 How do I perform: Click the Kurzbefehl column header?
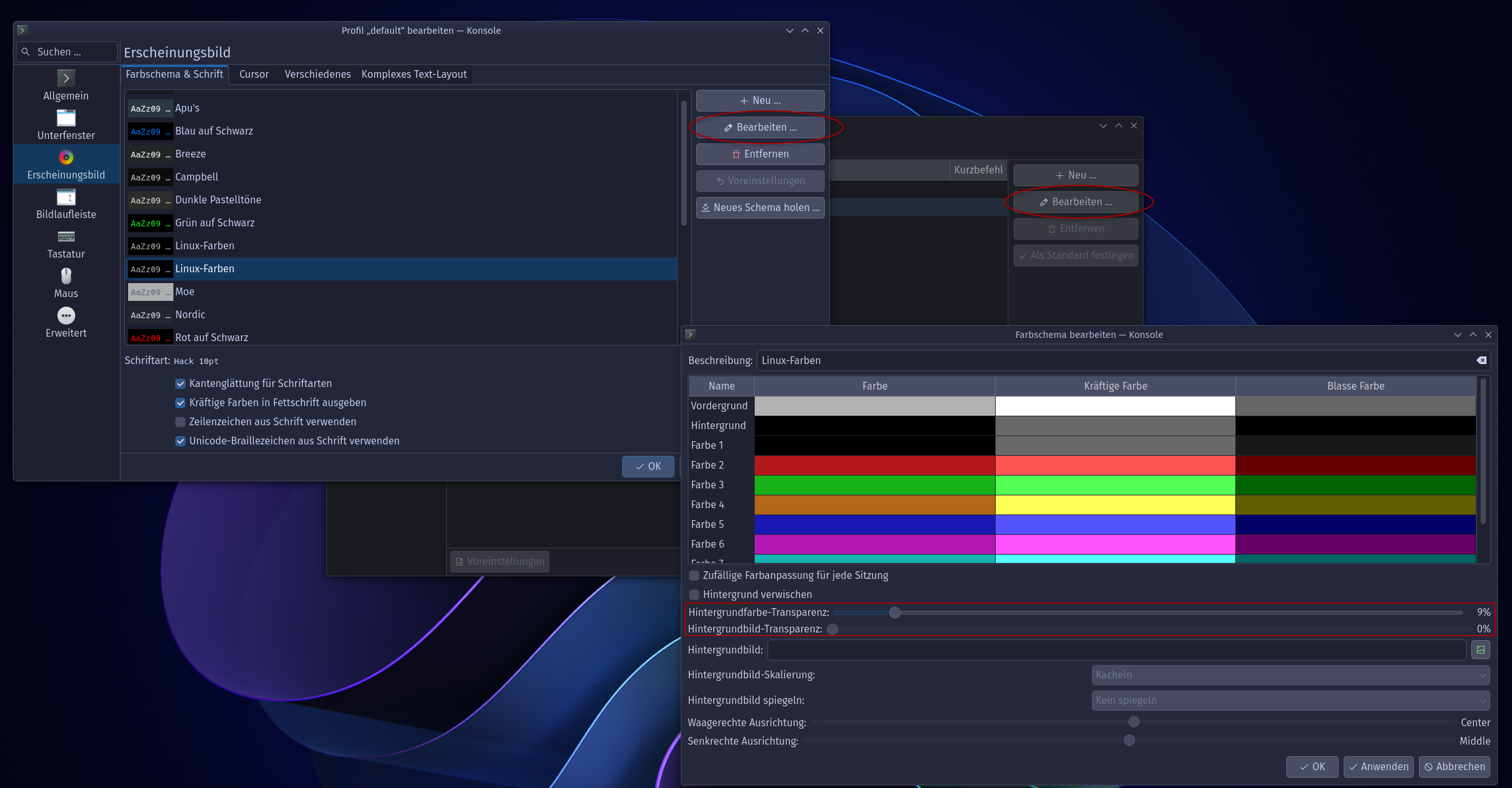(978, 170)
